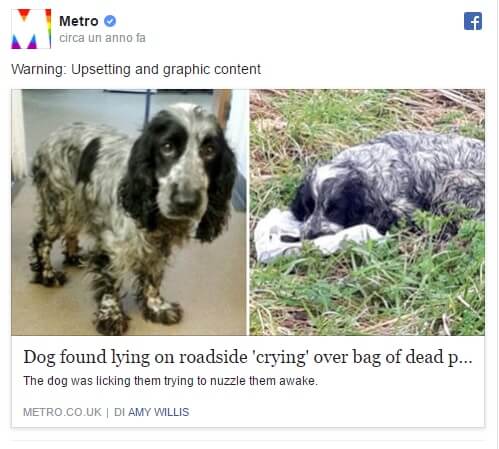Click the purple triangles in the Metro logo

point(24,42)
